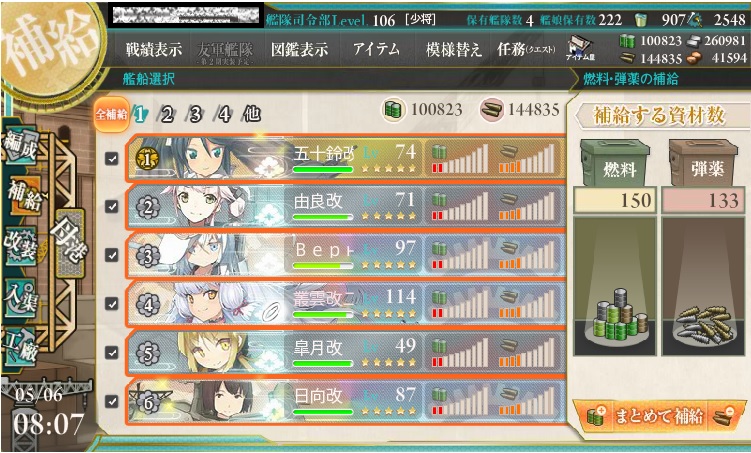Open 任務 quest menu
Image resolution: width=751 pixels, height=453 pixels.
[x=526, y=49]
